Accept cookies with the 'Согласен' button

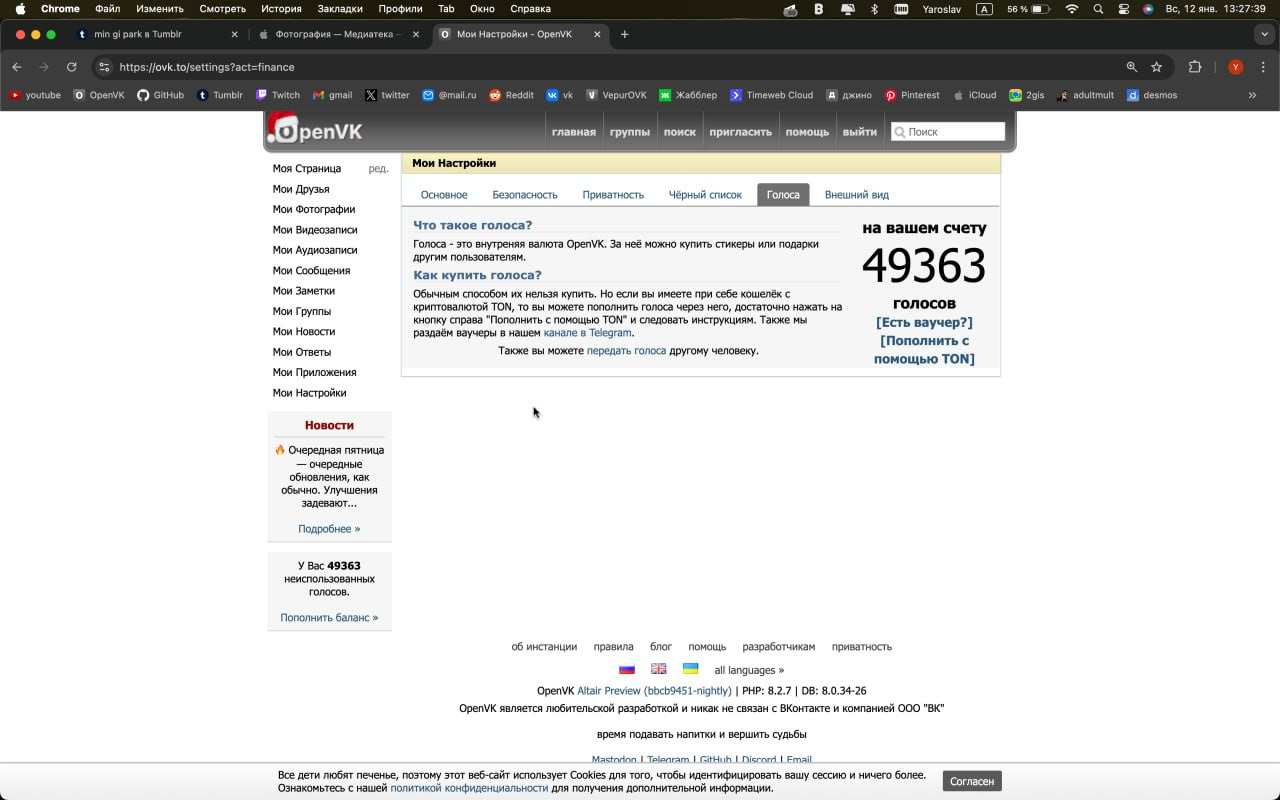click(972, 781)
